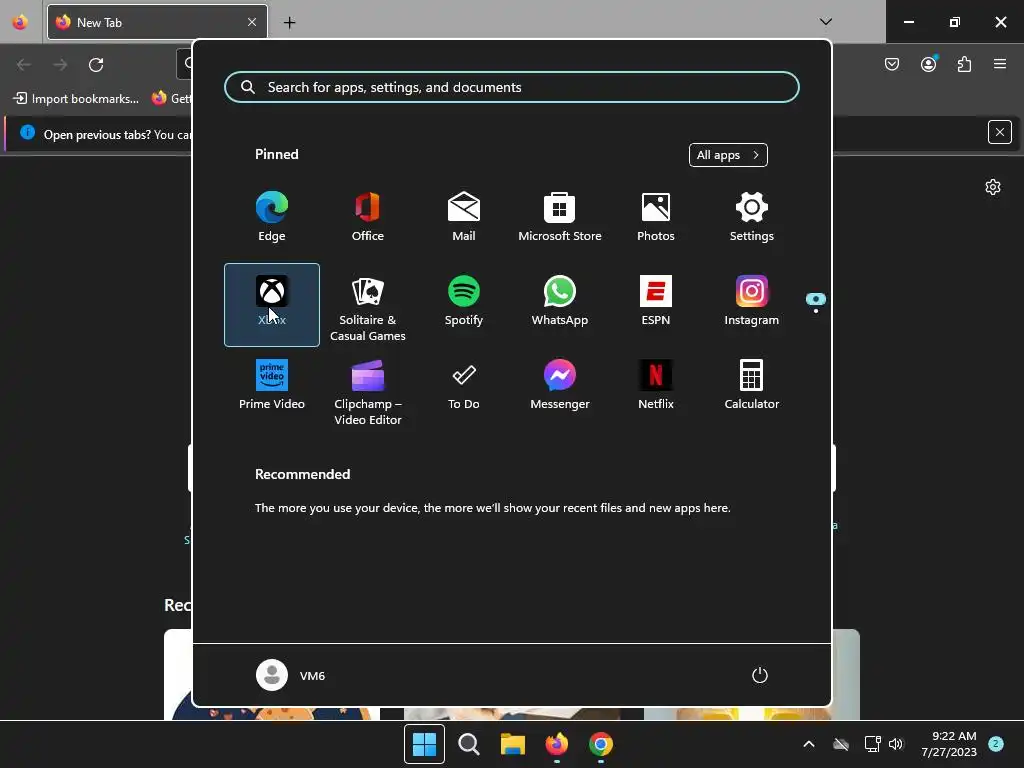The image size is (1024, 768).
Task: Open Import bookmarks in Firefox
Action: (76, 99)
